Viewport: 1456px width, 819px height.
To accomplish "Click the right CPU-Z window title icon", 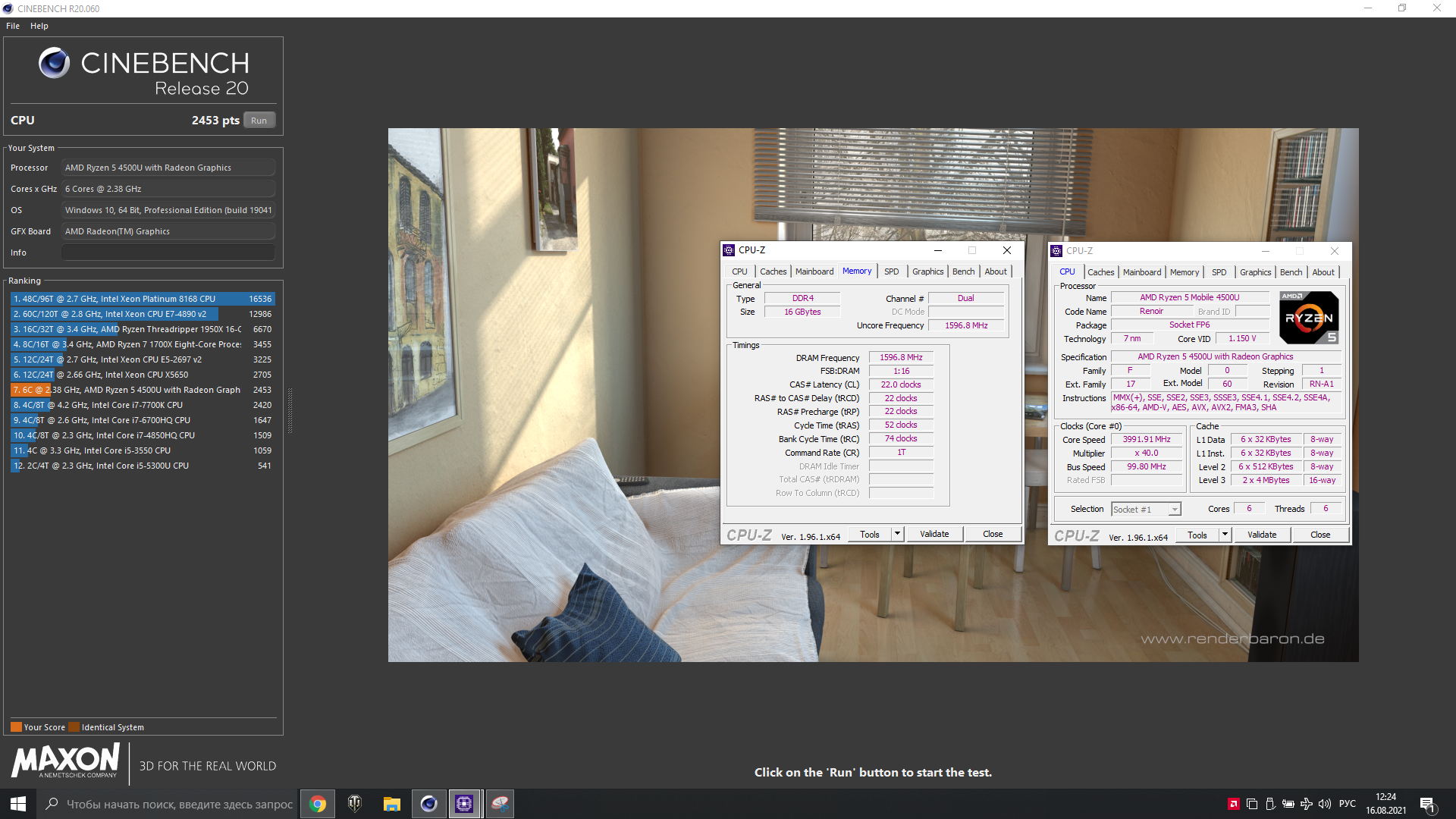I will pyautogui.click(x=1056, y=251).
